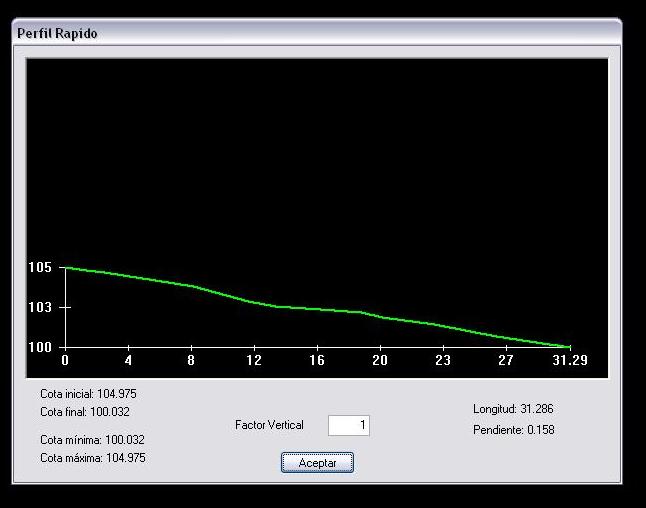Click the 4 distance axis label
The width and height of the screenshot is (646, 508).
[129, 361]
